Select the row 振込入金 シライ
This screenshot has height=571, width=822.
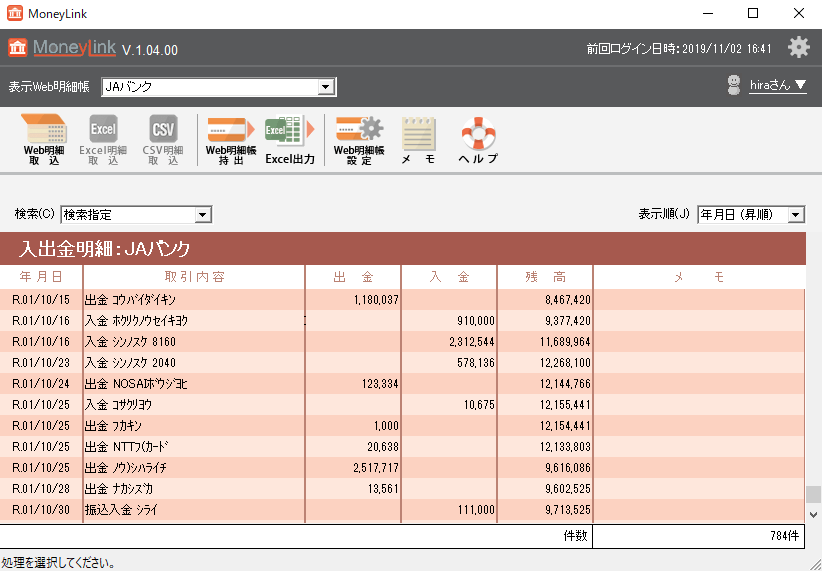tap(402, 510)
